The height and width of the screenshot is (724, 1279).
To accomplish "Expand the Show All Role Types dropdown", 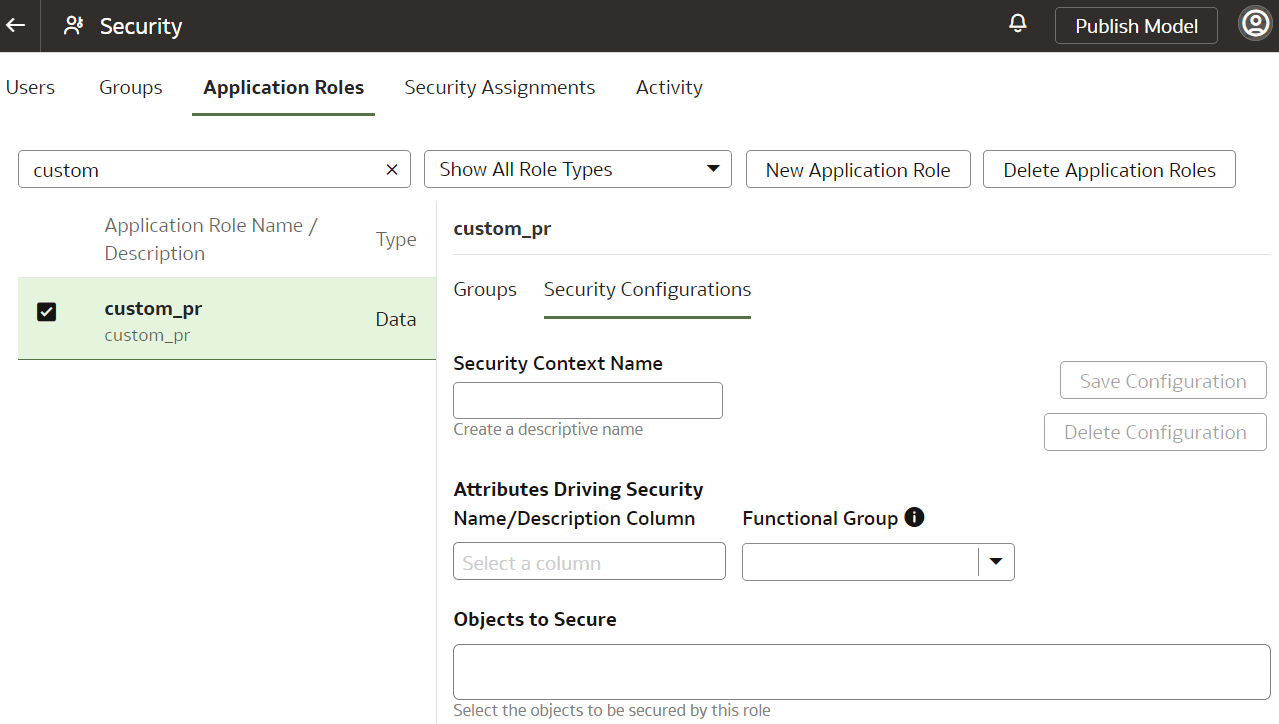I will pyautogui.click(x=578, y=170).
